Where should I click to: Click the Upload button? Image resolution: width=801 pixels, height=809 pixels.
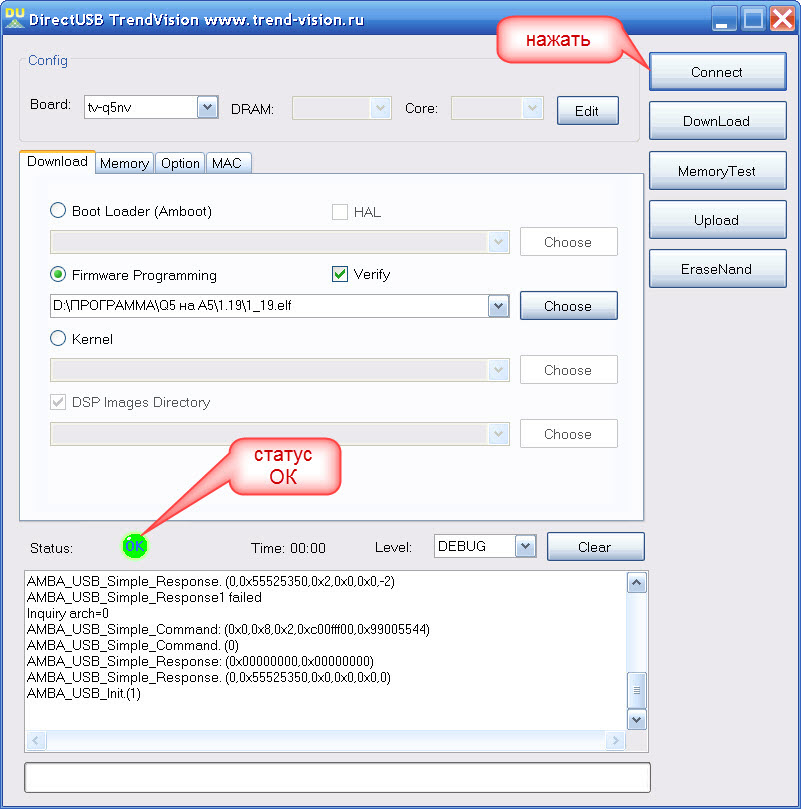click(716, 220)
